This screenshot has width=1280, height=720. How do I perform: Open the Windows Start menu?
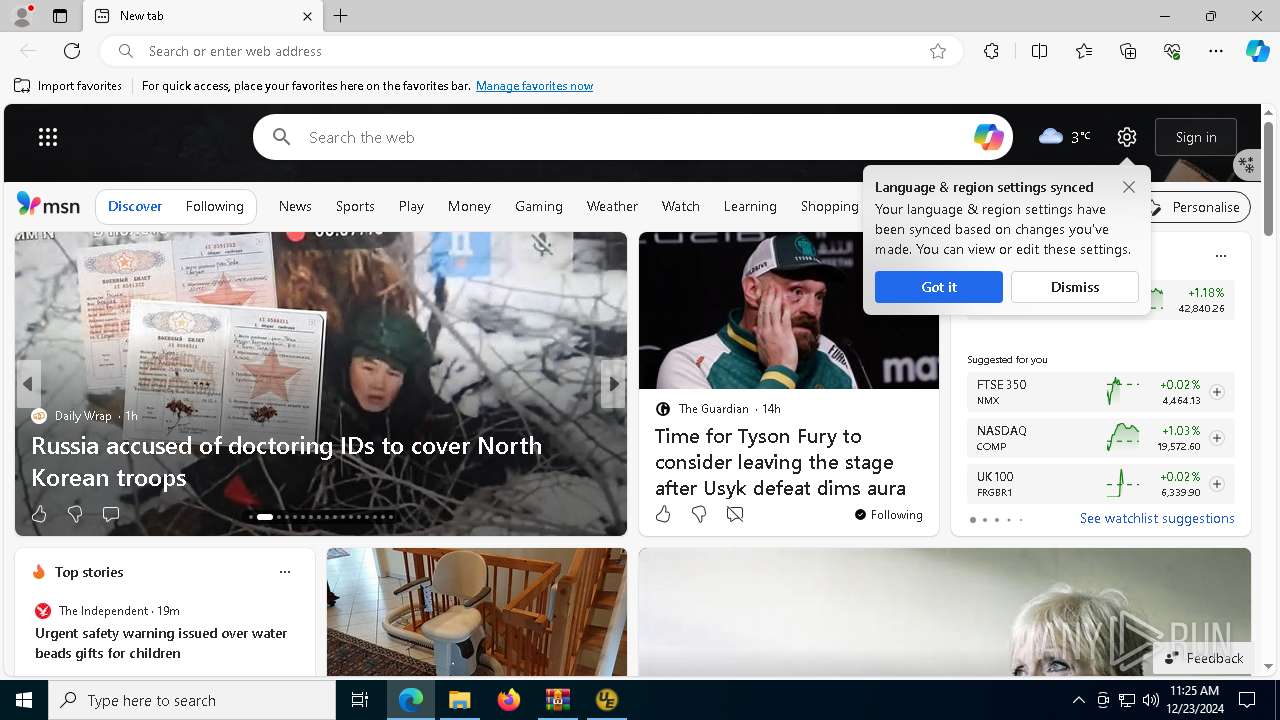coord(24,700)
